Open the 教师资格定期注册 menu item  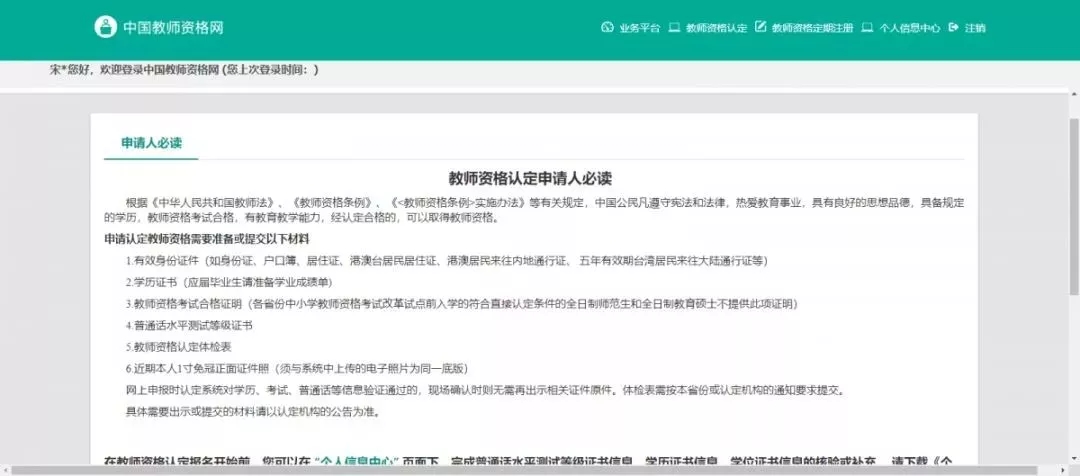[x=813, y=28]
